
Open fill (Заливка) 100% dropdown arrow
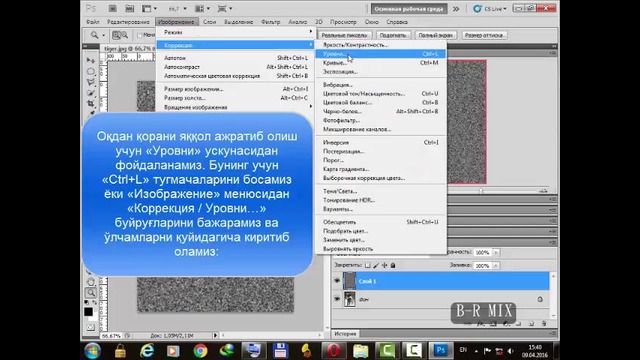click(x=496, y=266)
